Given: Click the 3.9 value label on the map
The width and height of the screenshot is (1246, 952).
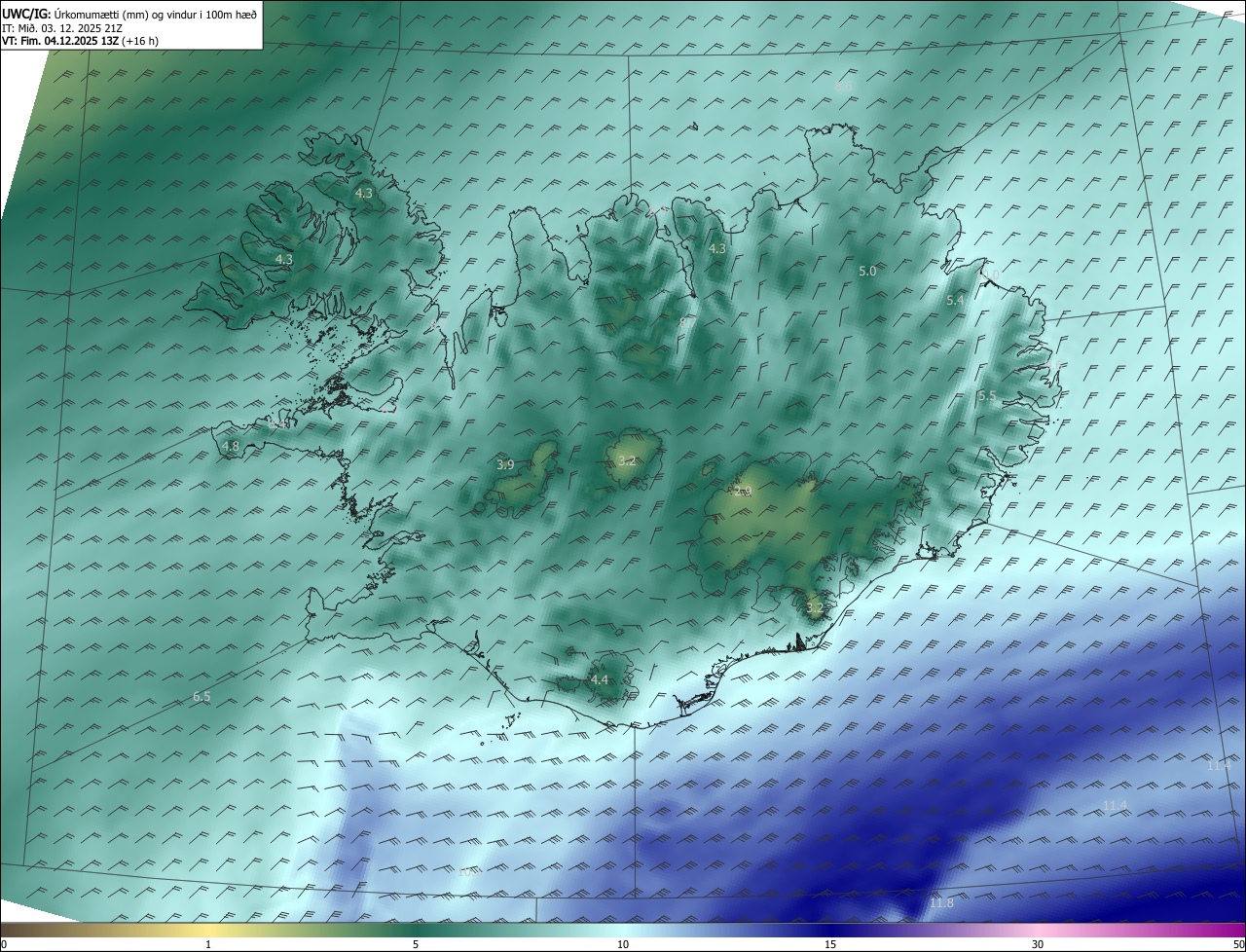Looking at the screenshot, I should click(x=505, y=464).
